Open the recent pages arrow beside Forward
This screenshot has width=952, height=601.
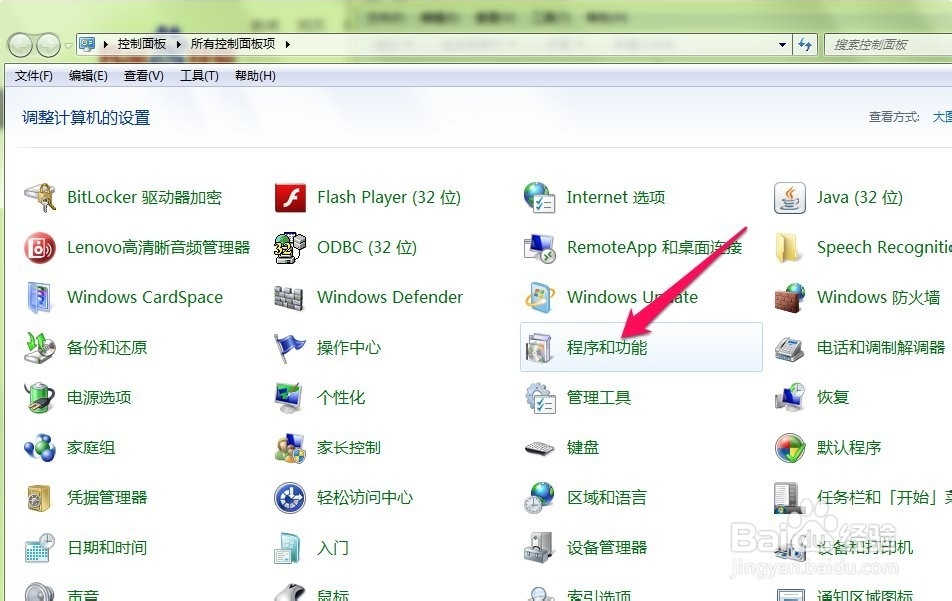(68, 46)
